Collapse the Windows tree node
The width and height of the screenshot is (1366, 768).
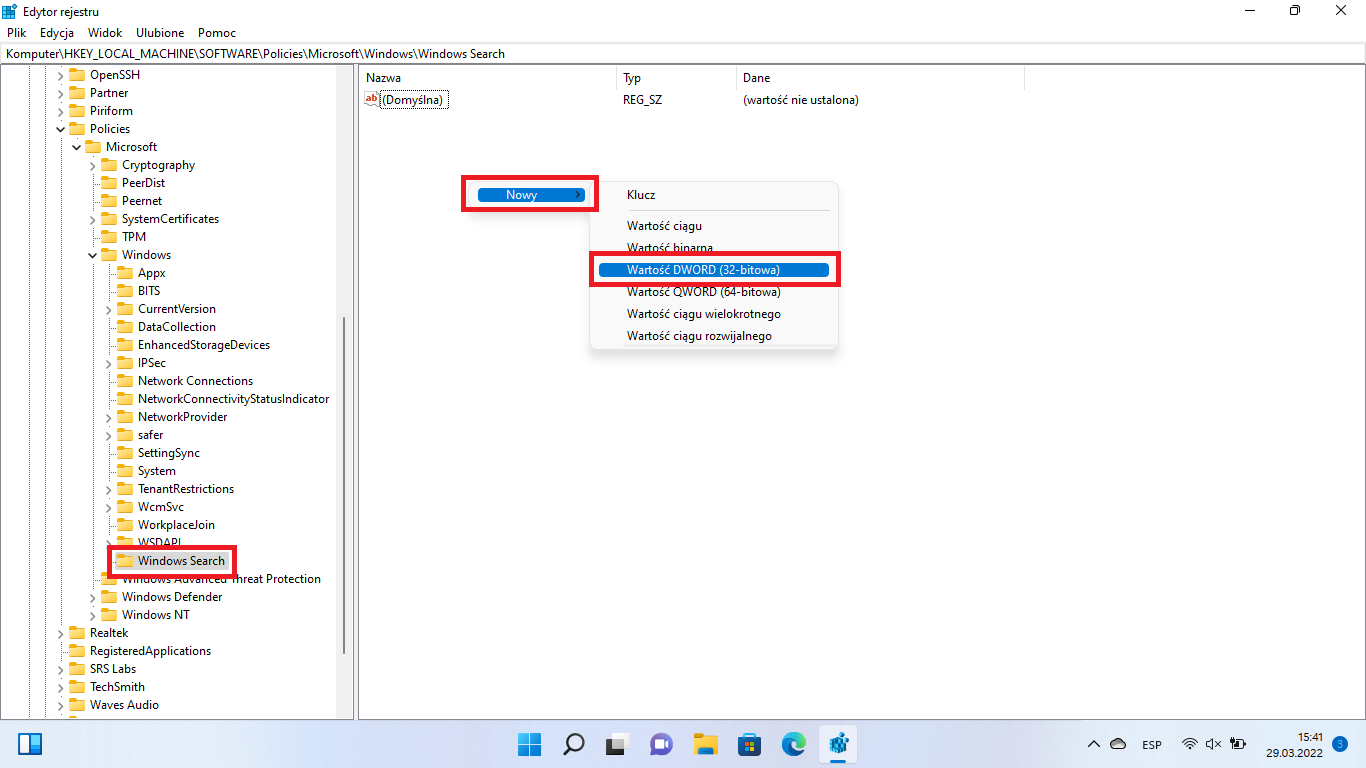coord(93,255)
